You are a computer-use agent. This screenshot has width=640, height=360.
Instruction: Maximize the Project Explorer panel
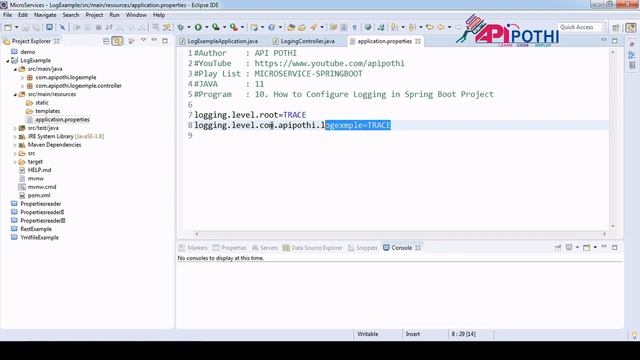point(165,41)
